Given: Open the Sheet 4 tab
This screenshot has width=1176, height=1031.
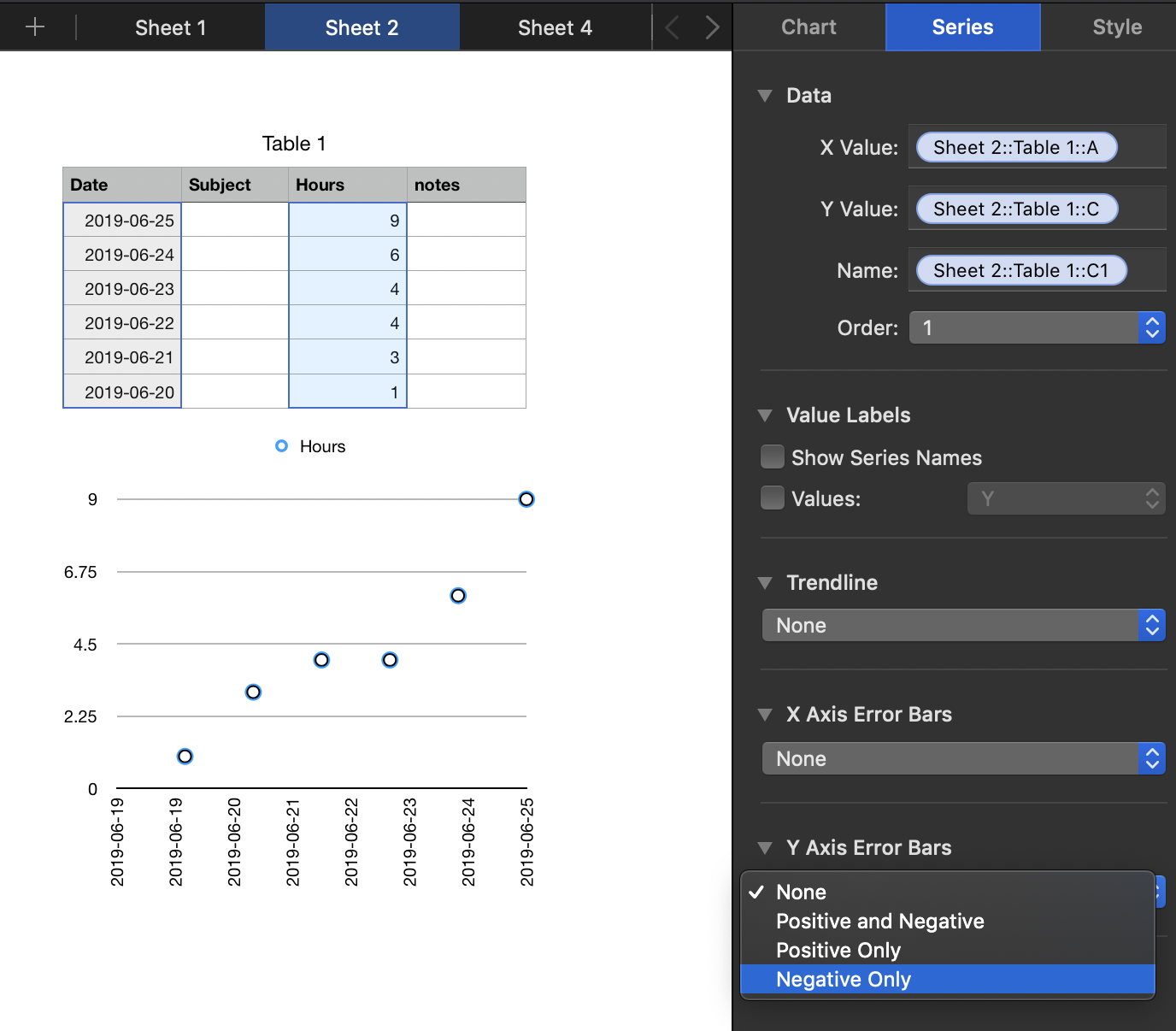Looking at the screenshot, I should (555, 27).
